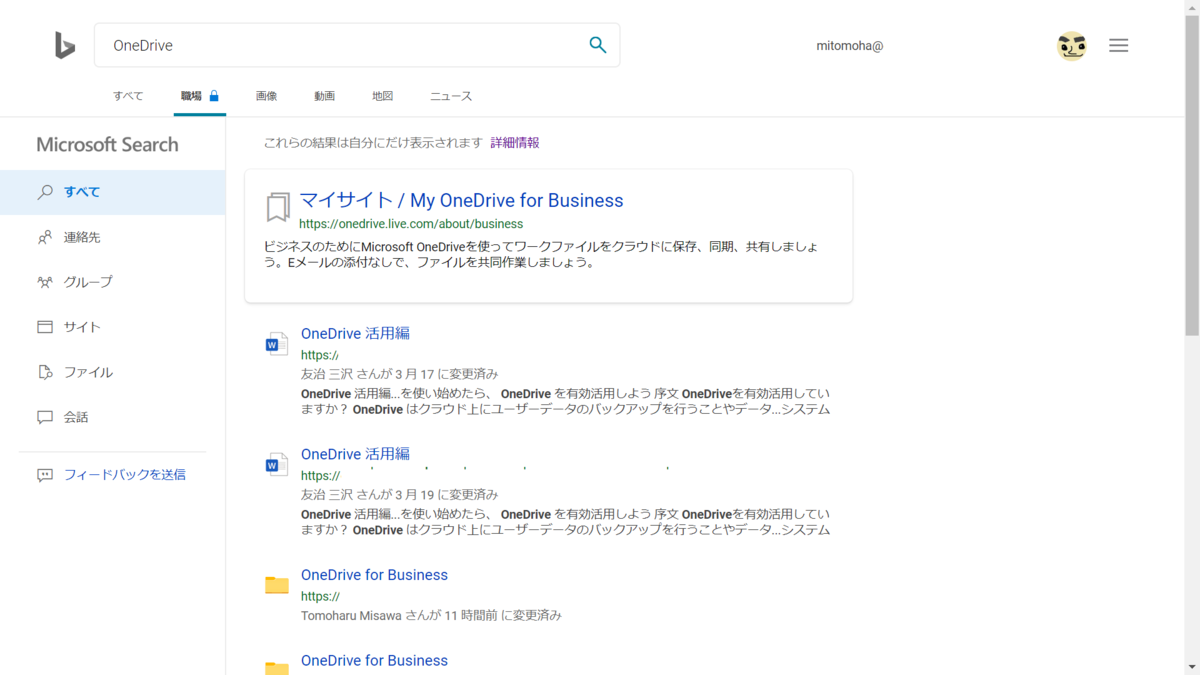Click the page vertical scrollbar
This screenshot has width=1200, height=675.
tap(1192, 175)
